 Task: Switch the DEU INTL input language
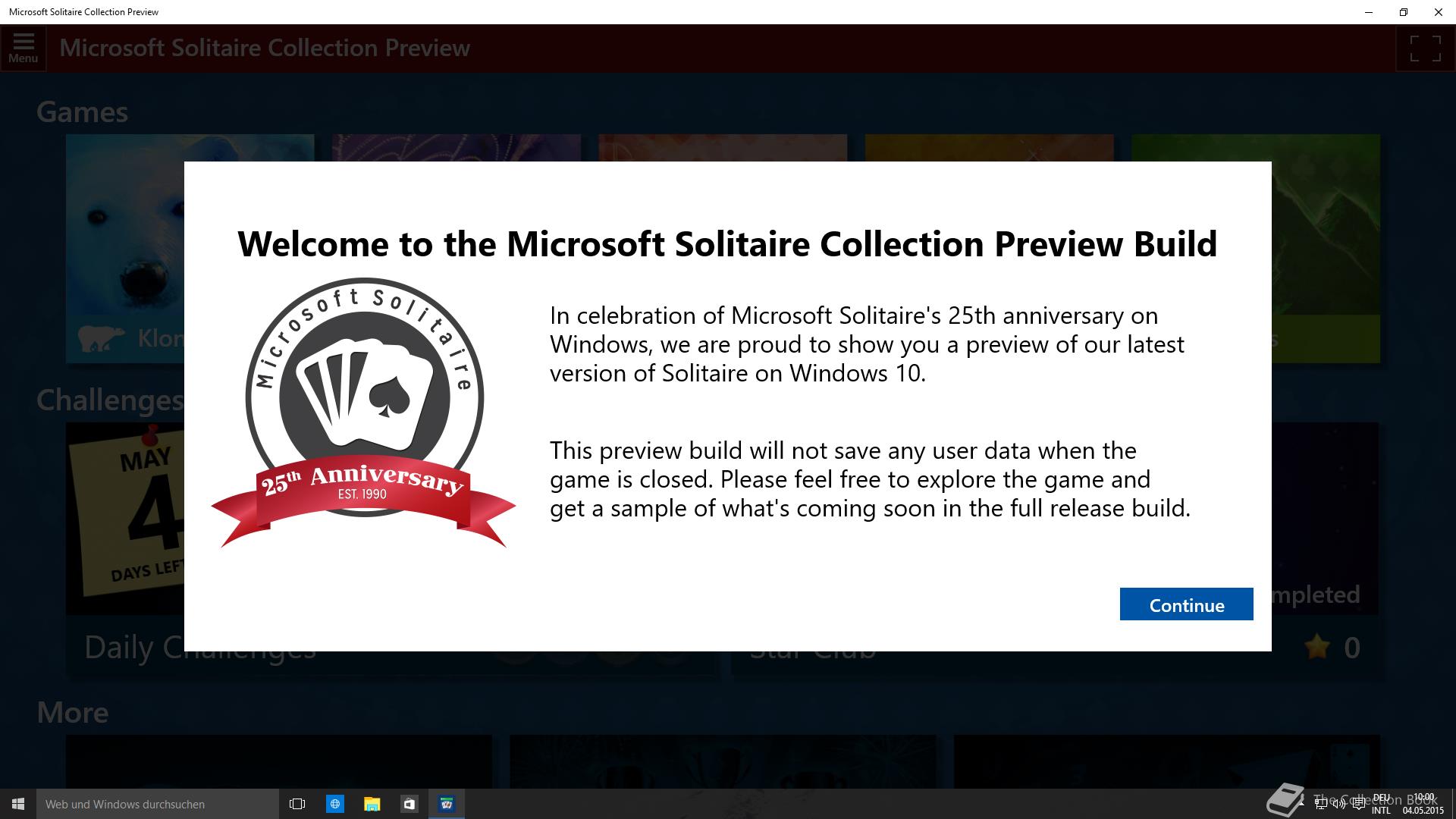tap(1381, 804)
